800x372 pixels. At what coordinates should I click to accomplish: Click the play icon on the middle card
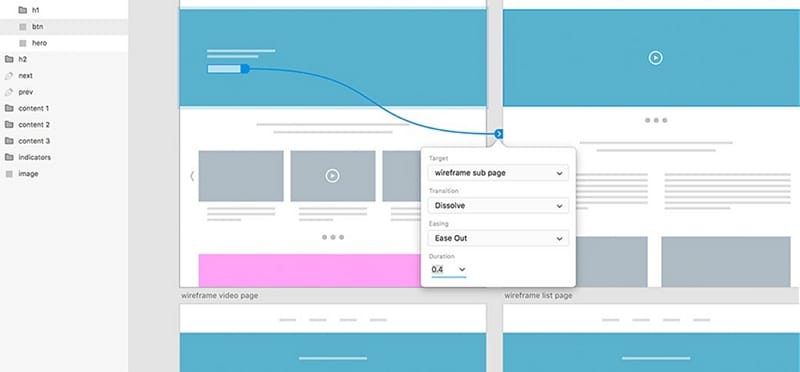[x=332, y=176]
